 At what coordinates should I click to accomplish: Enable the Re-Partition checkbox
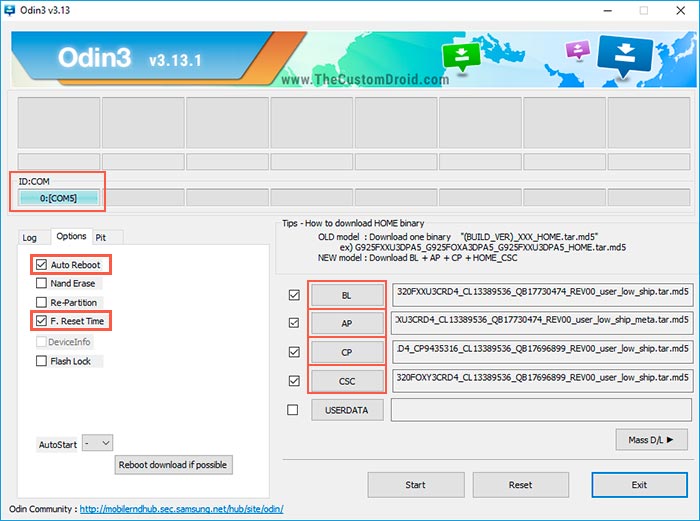click(41, 302)
